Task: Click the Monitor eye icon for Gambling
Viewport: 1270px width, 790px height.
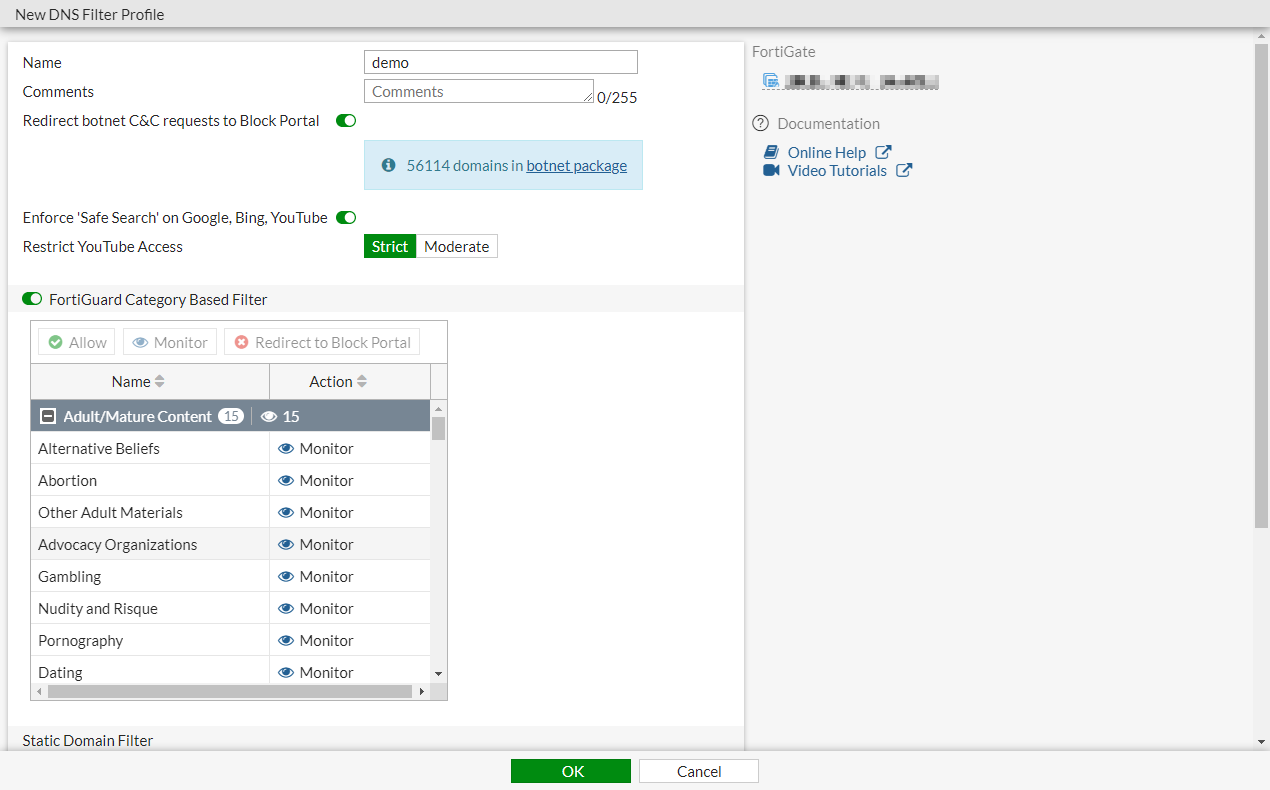Action: coord(286,577)
